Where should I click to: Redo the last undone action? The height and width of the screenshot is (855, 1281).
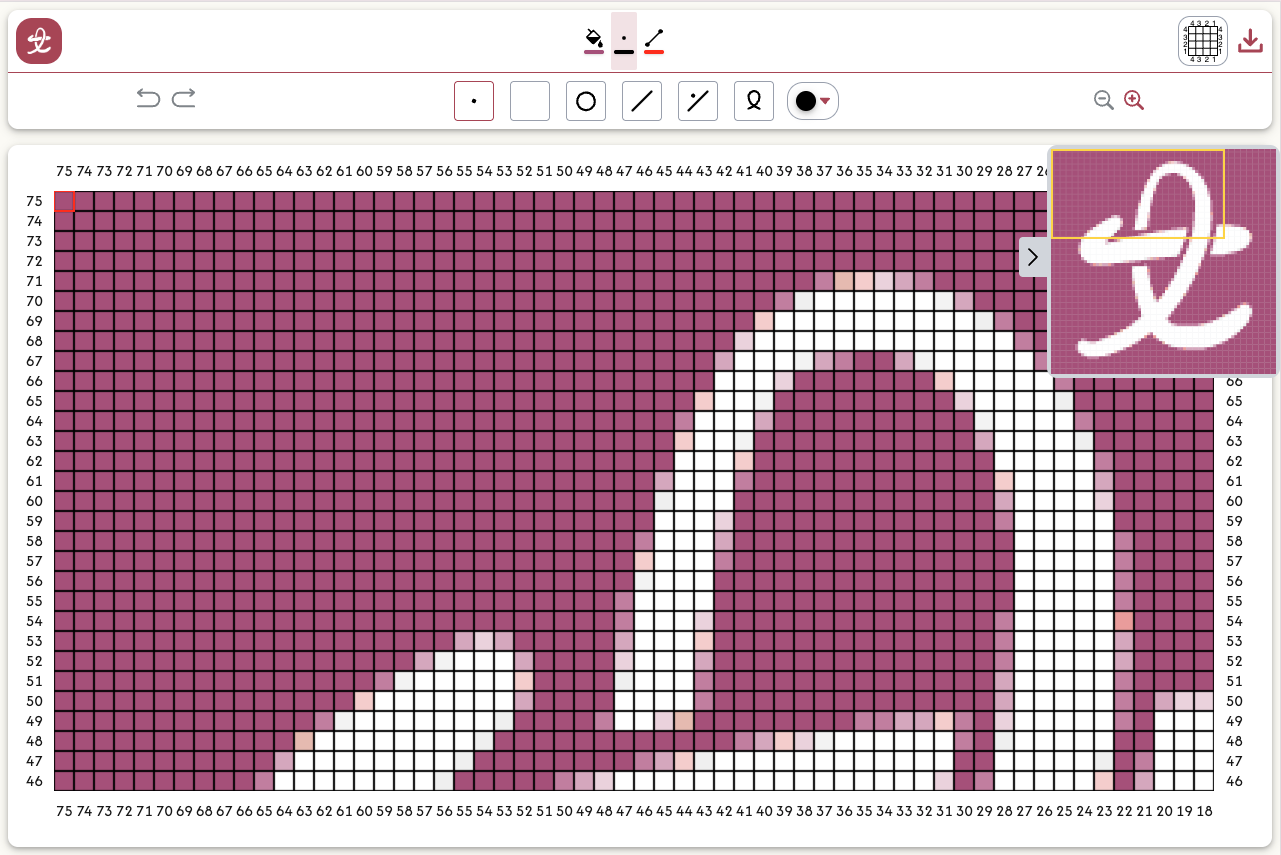click(184, 98)
